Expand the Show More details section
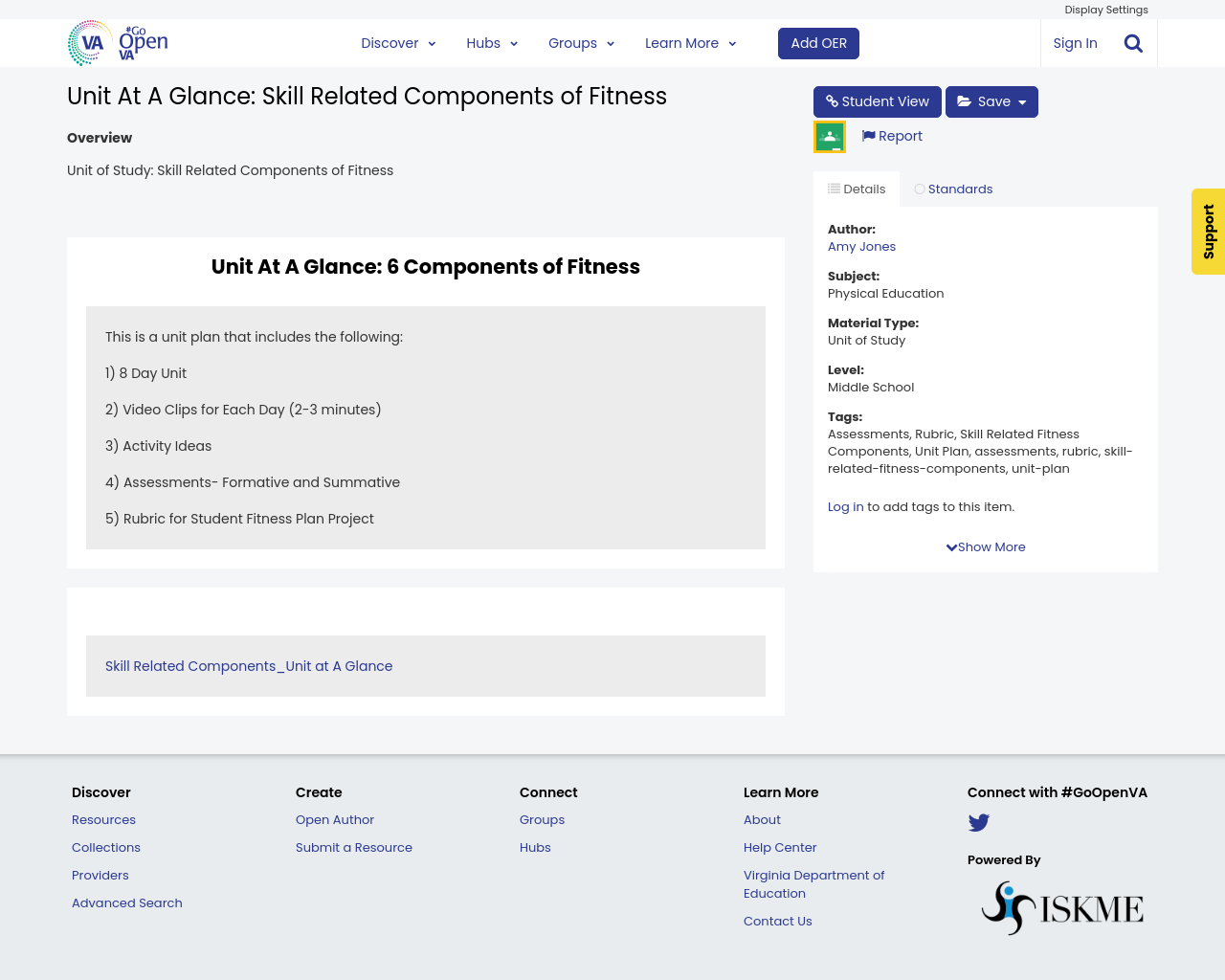The image size is (1225, 980). (x=985, y=546)
